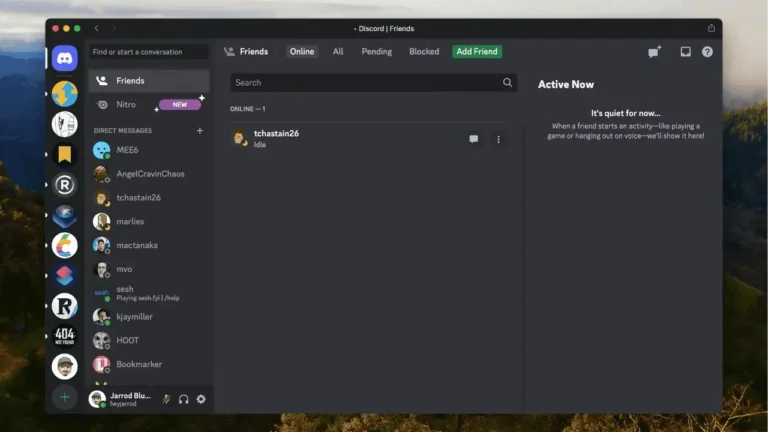Click the friends Search field
The image size is (768, 432).
373,82
